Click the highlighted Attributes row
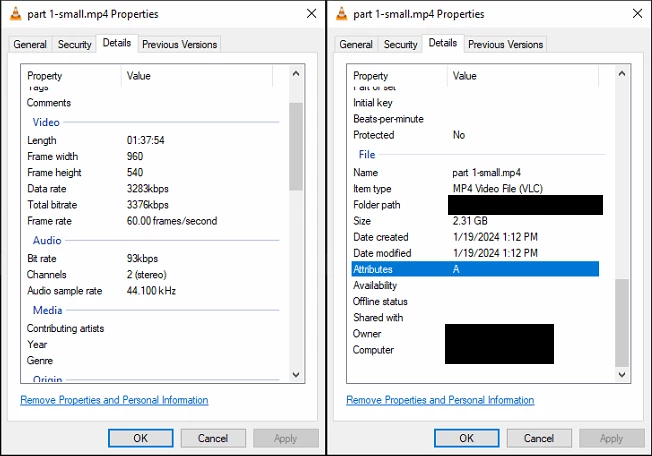This screenshot has height=456, width=652. point(475,269)
